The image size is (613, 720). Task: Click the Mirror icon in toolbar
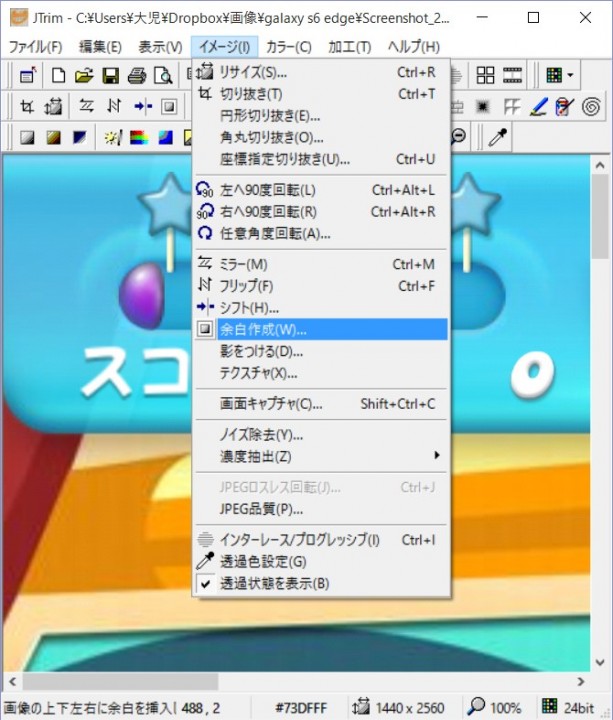click(86, 107)
